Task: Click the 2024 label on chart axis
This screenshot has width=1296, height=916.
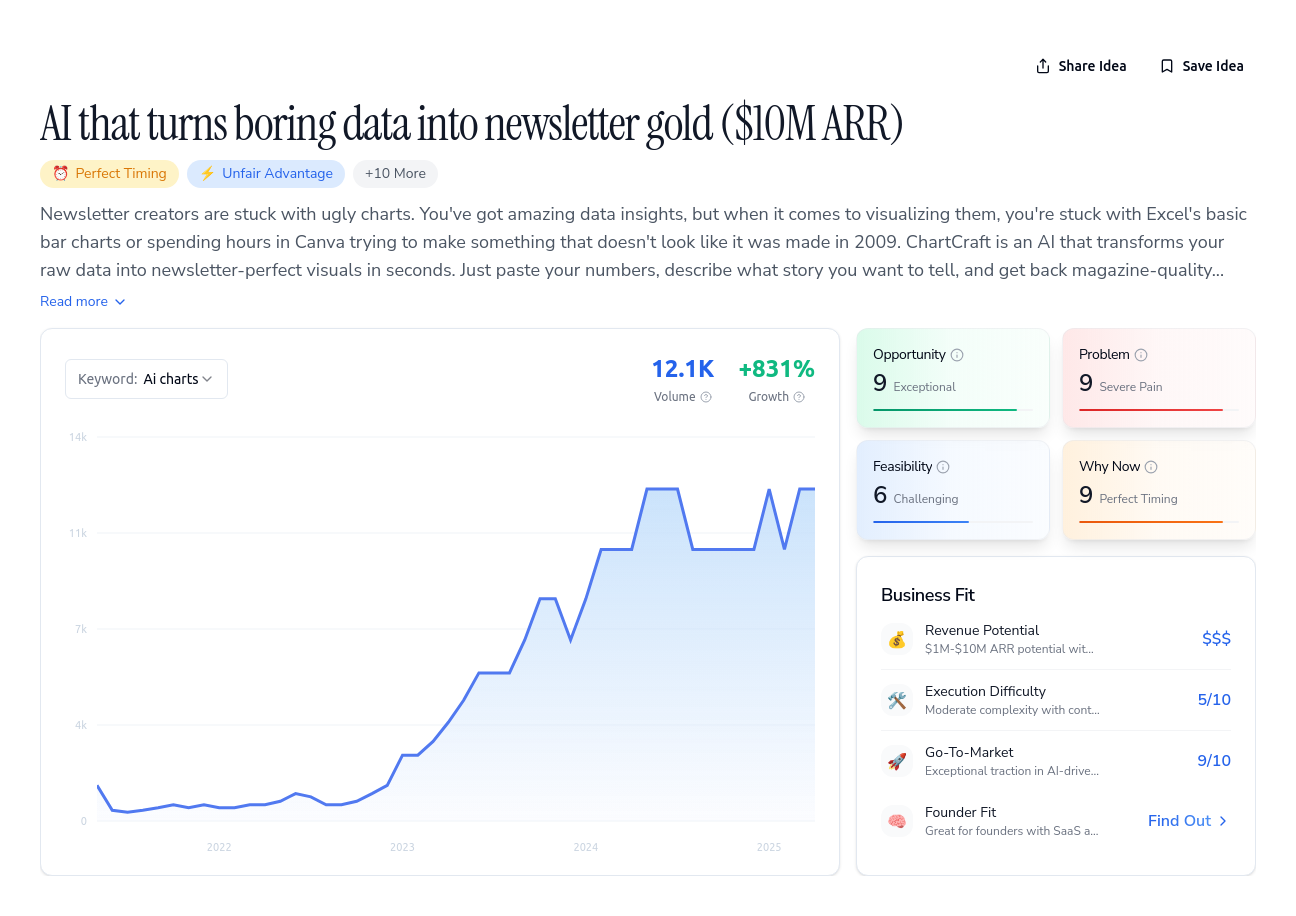Action: pos(586,847)
